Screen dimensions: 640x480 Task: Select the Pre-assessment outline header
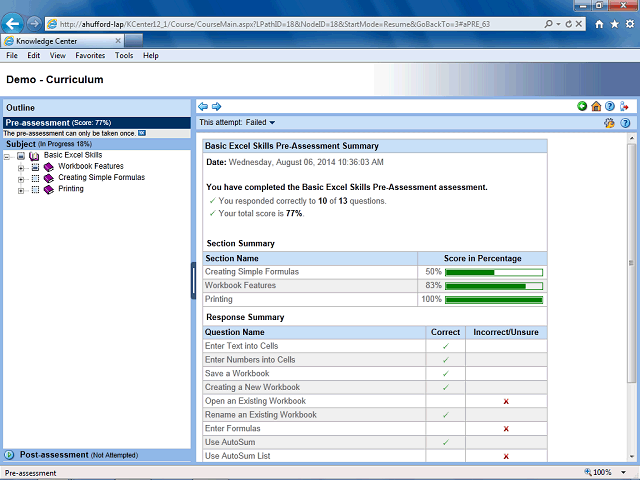[97, 123]
